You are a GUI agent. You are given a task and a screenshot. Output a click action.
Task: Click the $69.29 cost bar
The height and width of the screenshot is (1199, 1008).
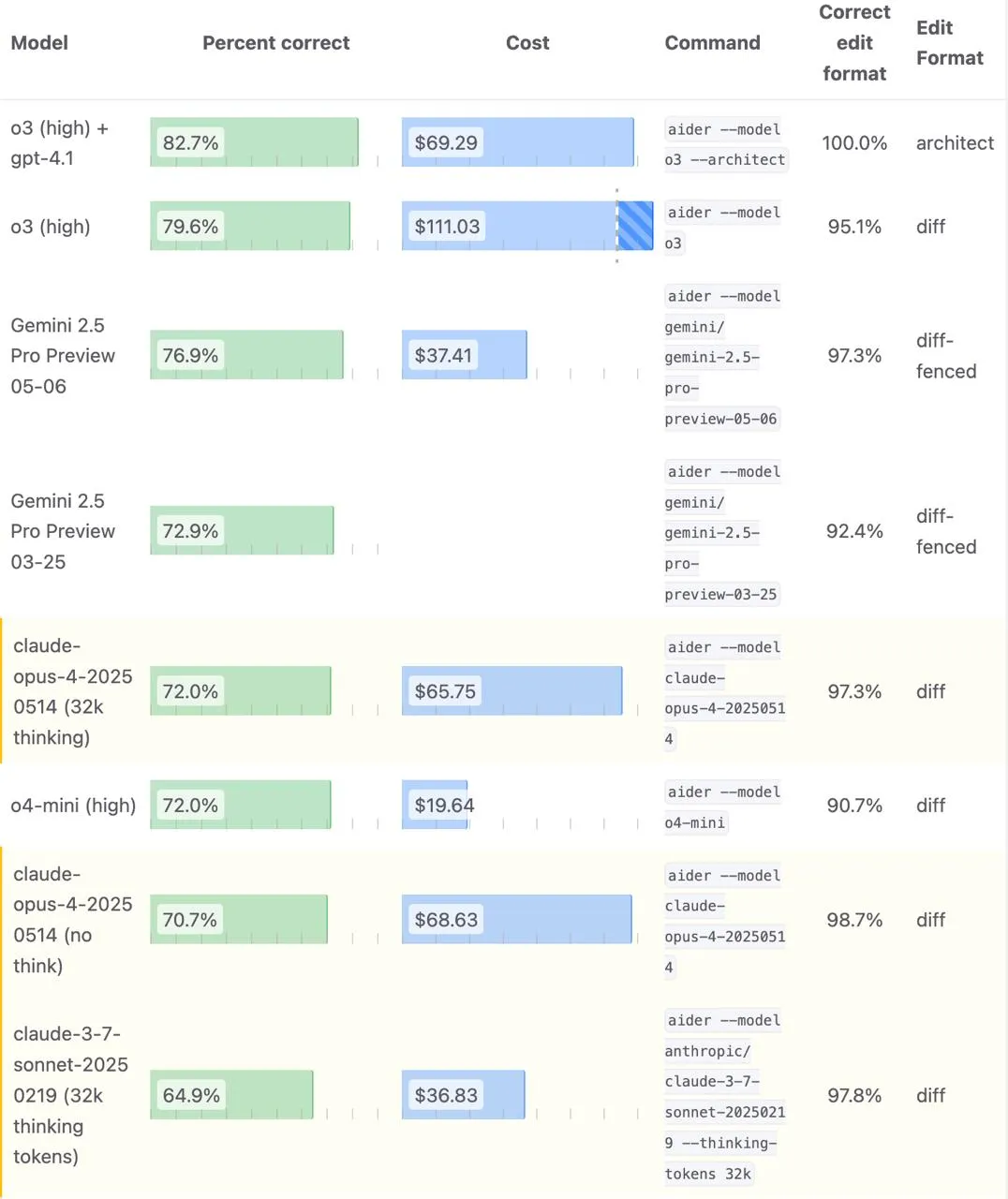click(518, 142)
